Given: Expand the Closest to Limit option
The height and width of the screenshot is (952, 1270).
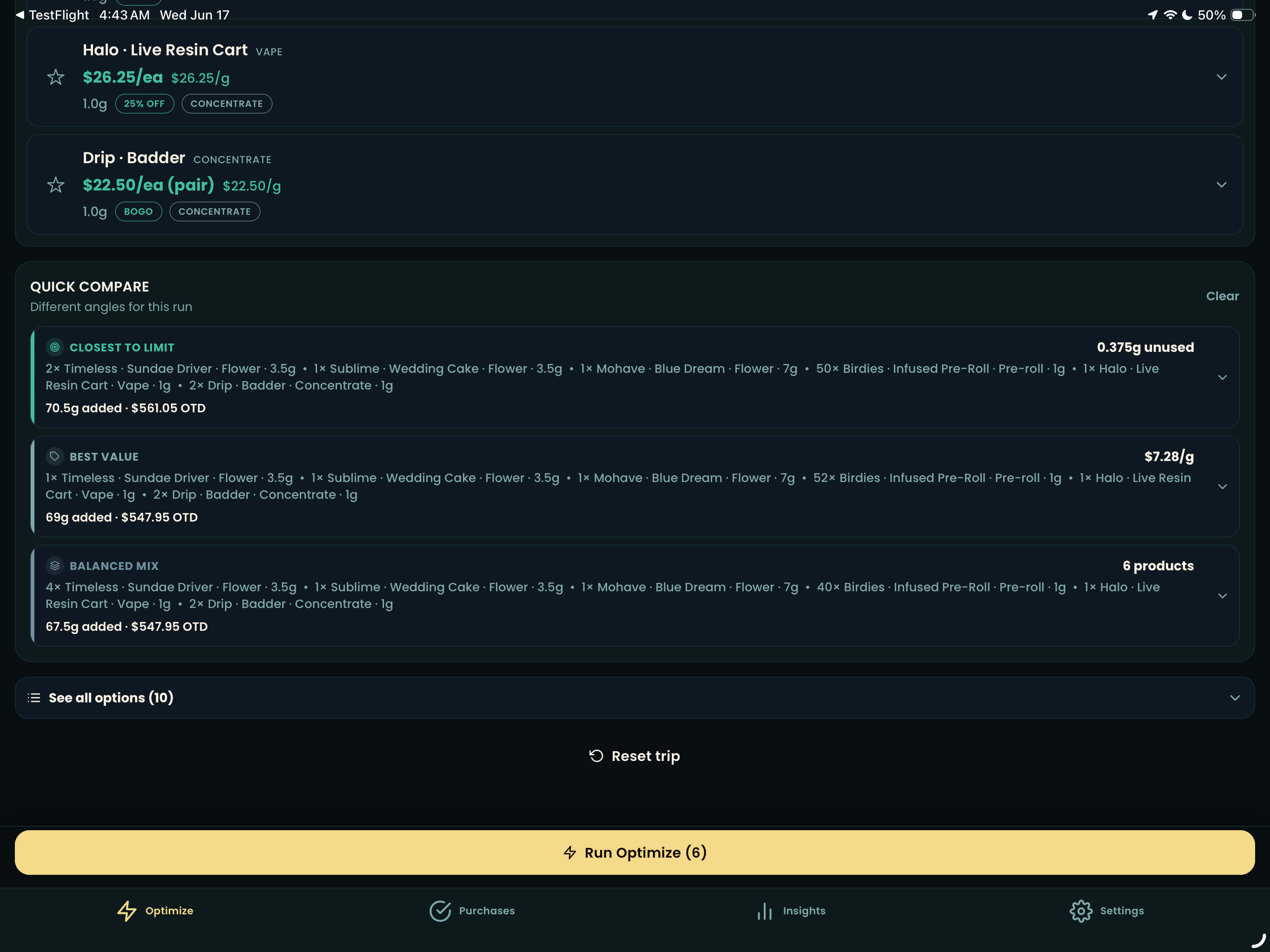Looking at the screenshot, I should click(x=1222, y=377).
